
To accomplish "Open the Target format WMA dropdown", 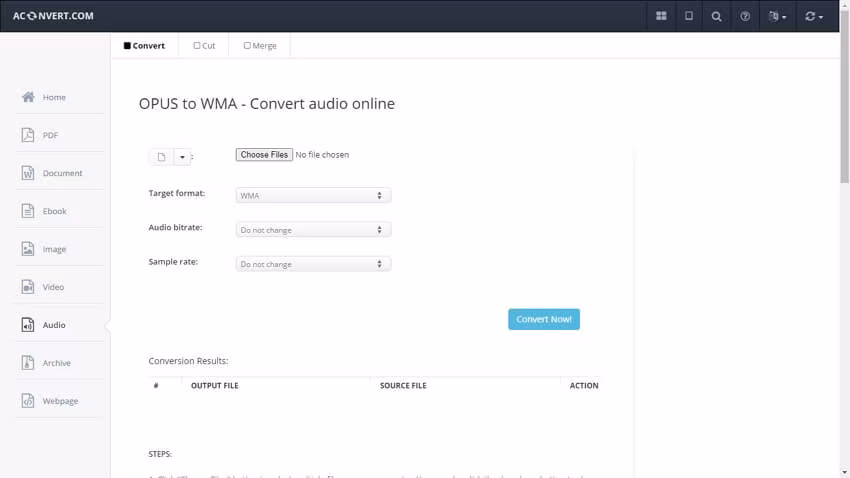I will coord(313,196).
